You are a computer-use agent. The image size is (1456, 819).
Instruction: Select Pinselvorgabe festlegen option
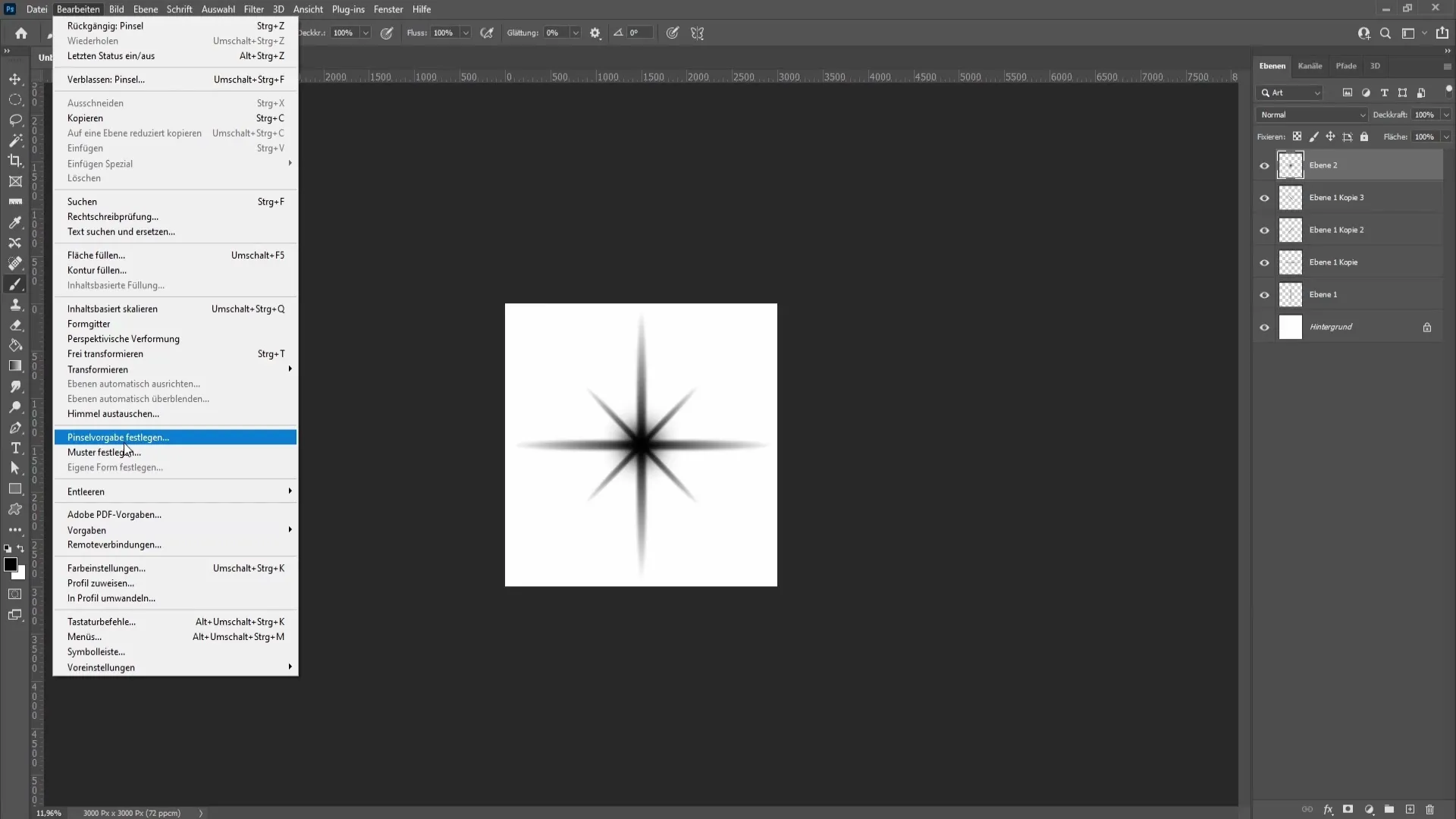pyautogui.click(x=118, y=437)
